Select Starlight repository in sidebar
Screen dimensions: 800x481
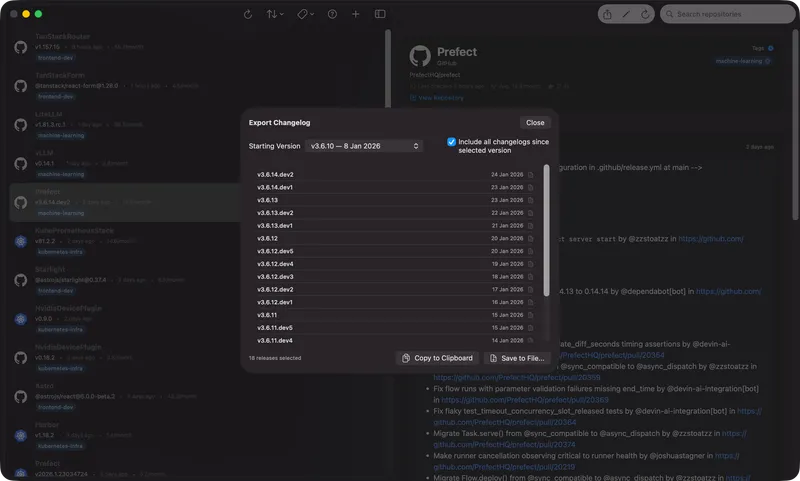pyautogui.click(x=125, y=280)
